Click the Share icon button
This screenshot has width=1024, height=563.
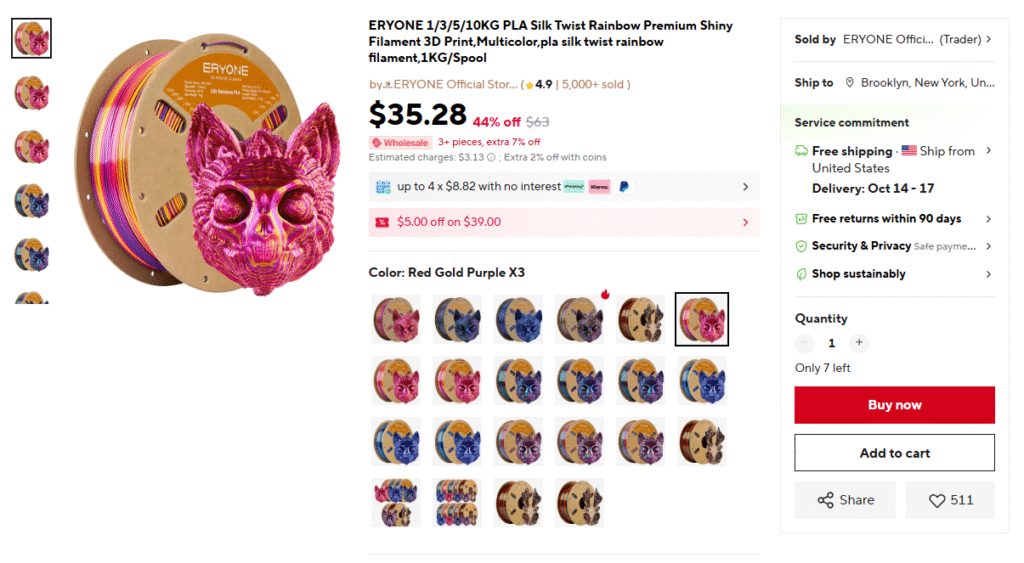pyautogui.click(x=826, y=500)
